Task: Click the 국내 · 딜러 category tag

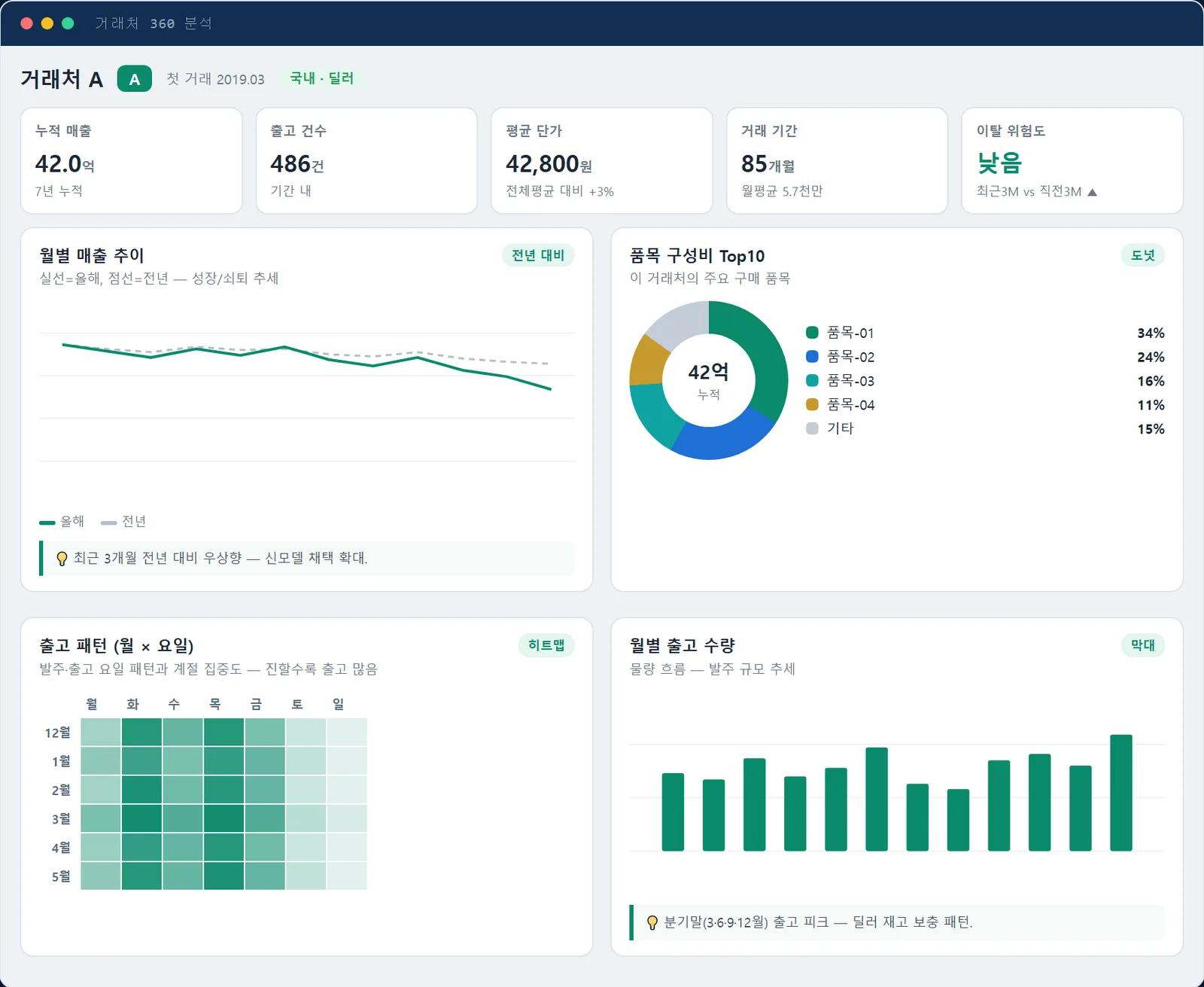Action: click(x=322, y=78)
